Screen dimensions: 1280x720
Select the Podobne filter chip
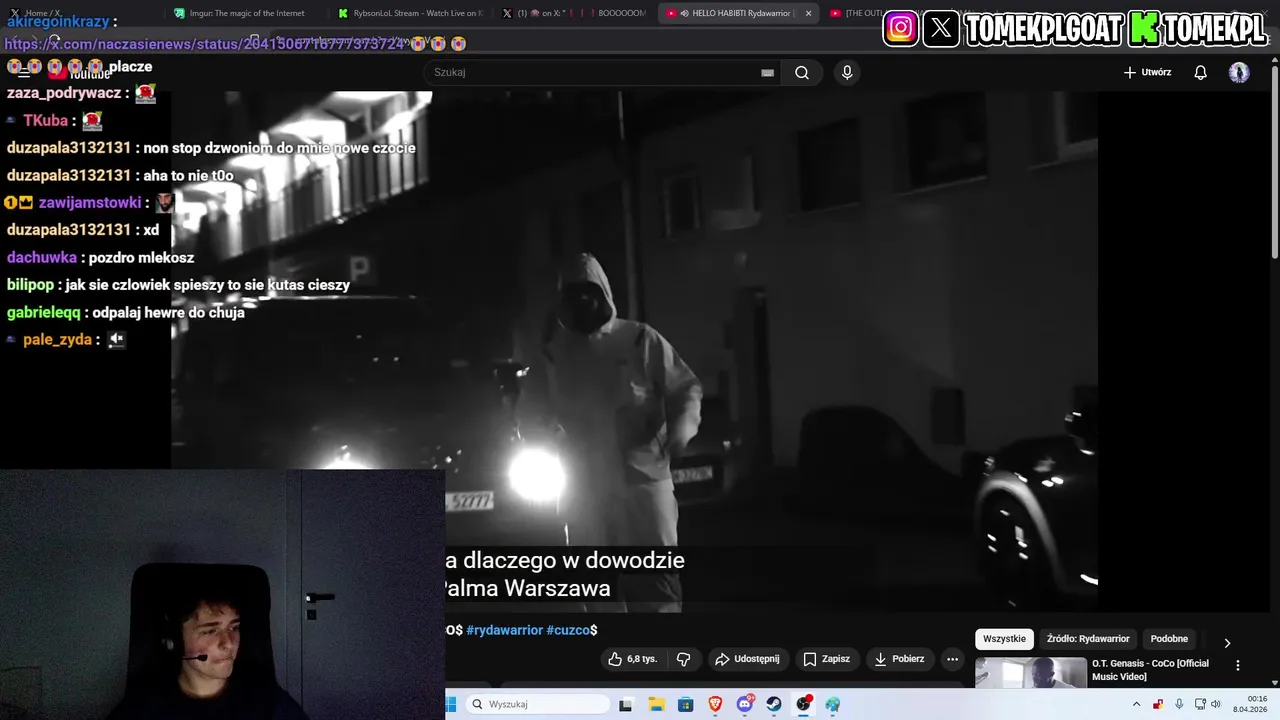[1169, 639]
